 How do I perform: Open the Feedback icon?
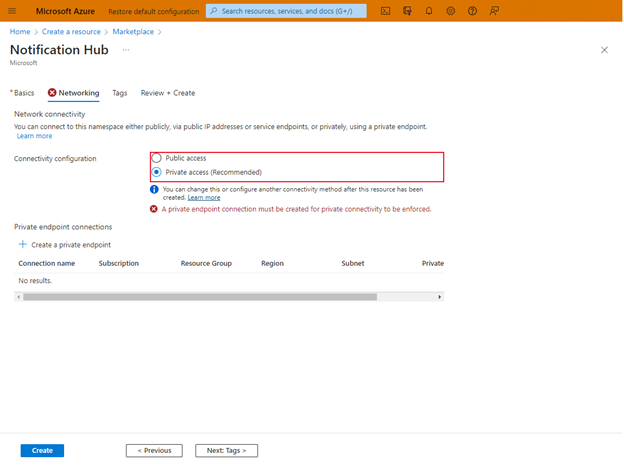pyautogui.click(x=494, y=11)
